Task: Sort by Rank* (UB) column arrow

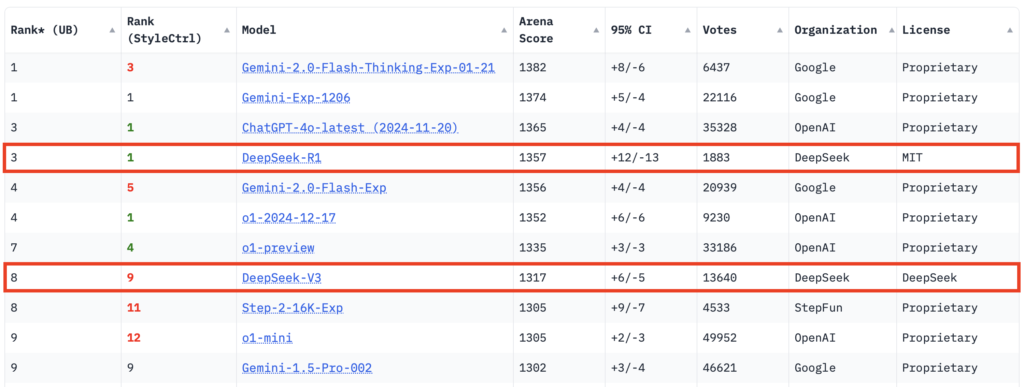Action: pyautogui.click(x=111, y=30)
